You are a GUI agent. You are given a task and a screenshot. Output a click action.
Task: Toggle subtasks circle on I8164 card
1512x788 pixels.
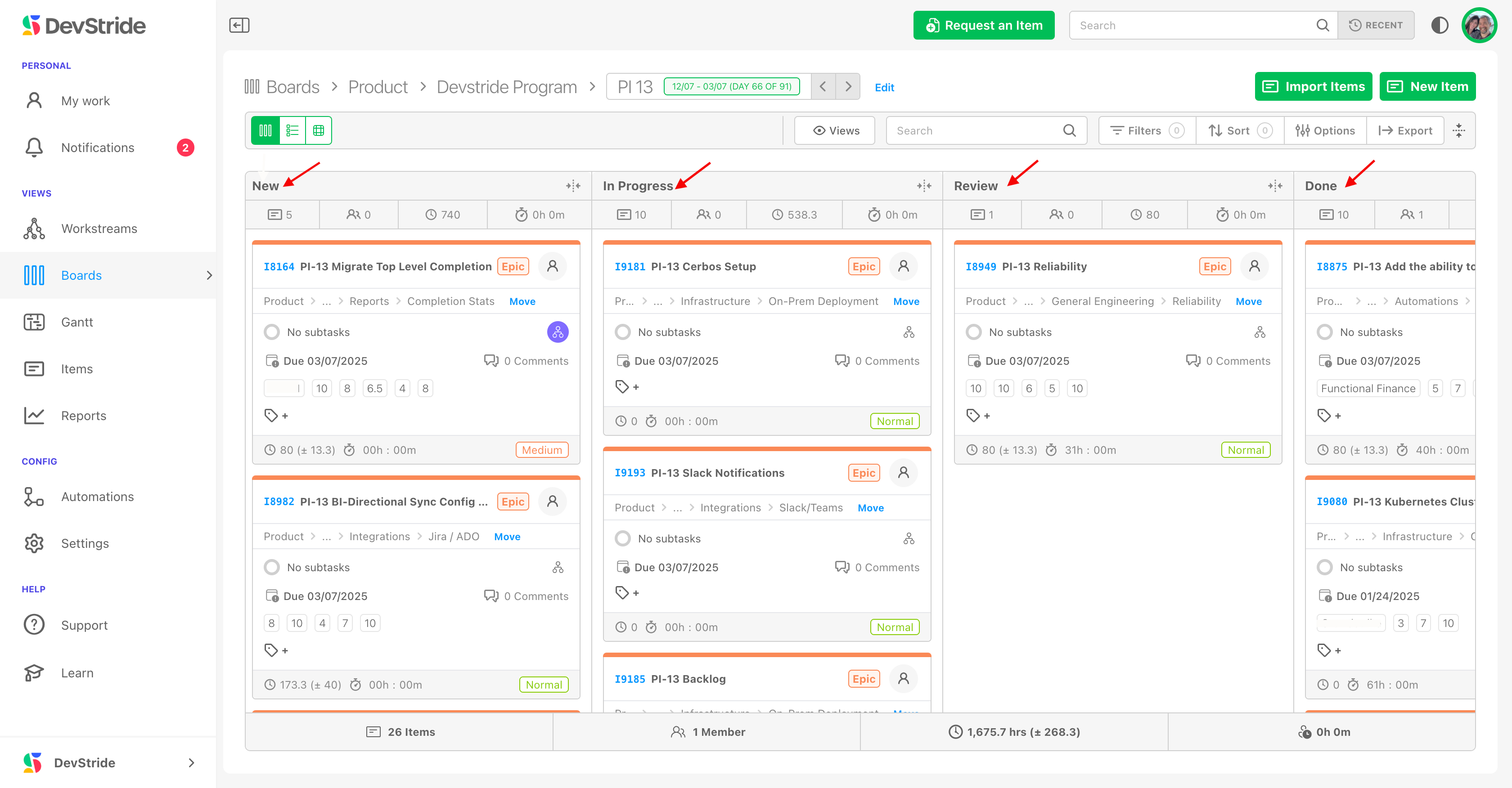pyautogui.click(x=272, y=332)
